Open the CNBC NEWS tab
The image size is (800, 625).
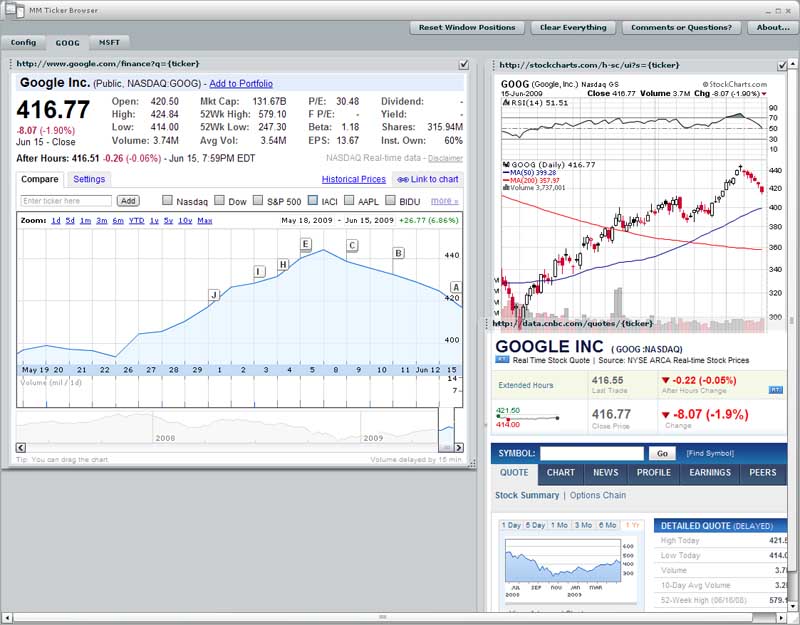coord(606,473)
